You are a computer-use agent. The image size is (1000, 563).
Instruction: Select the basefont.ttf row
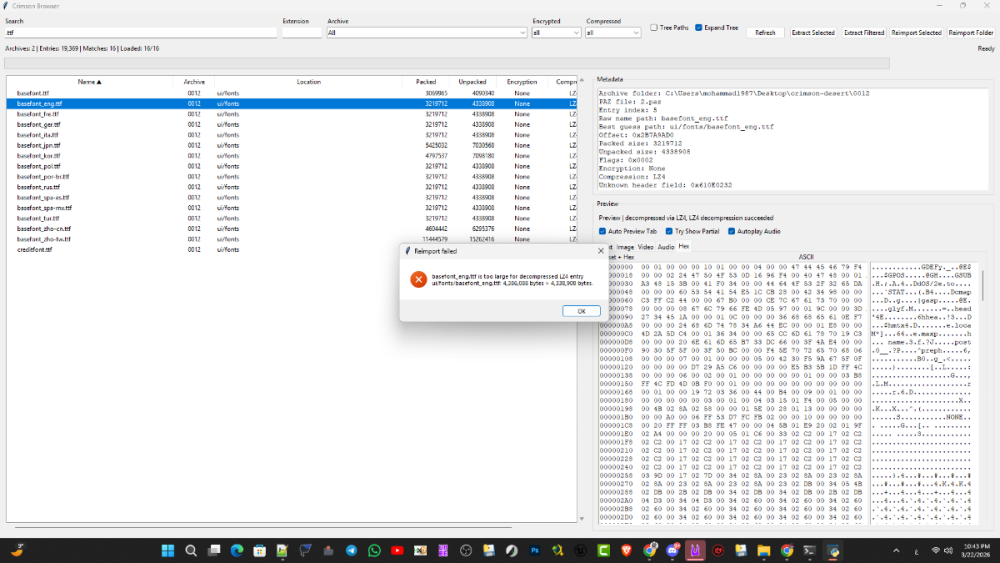[x=291, y=93]
